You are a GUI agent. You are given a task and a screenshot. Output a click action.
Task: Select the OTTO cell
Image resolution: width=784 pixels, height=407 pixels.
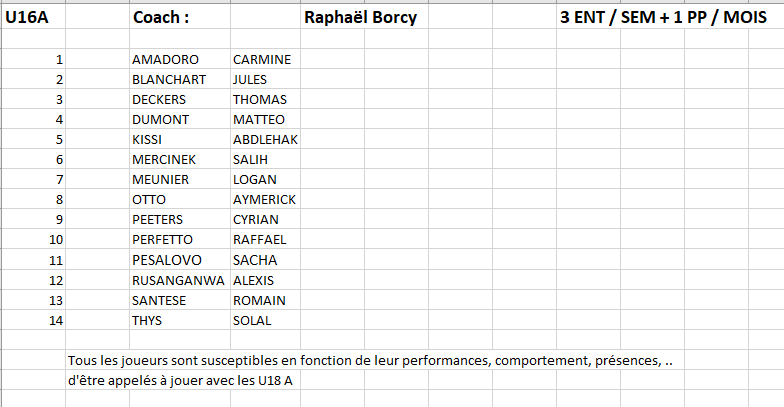tap(180, 200)
